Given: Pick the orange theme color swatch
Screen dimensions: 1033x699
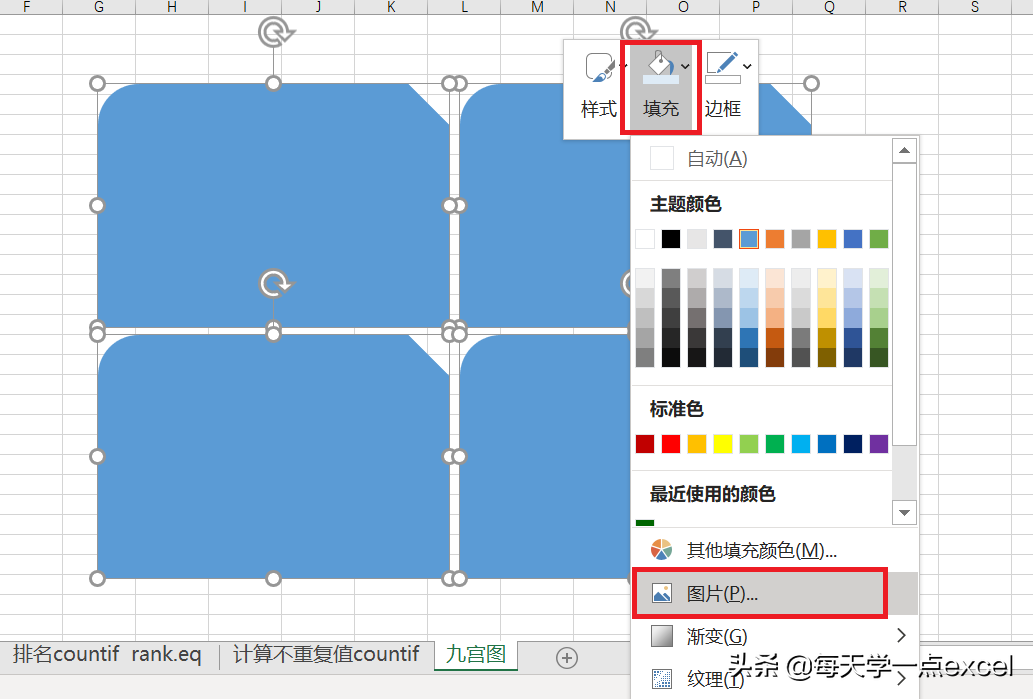Looking at the screenshot, I should (x=775, y=238).
